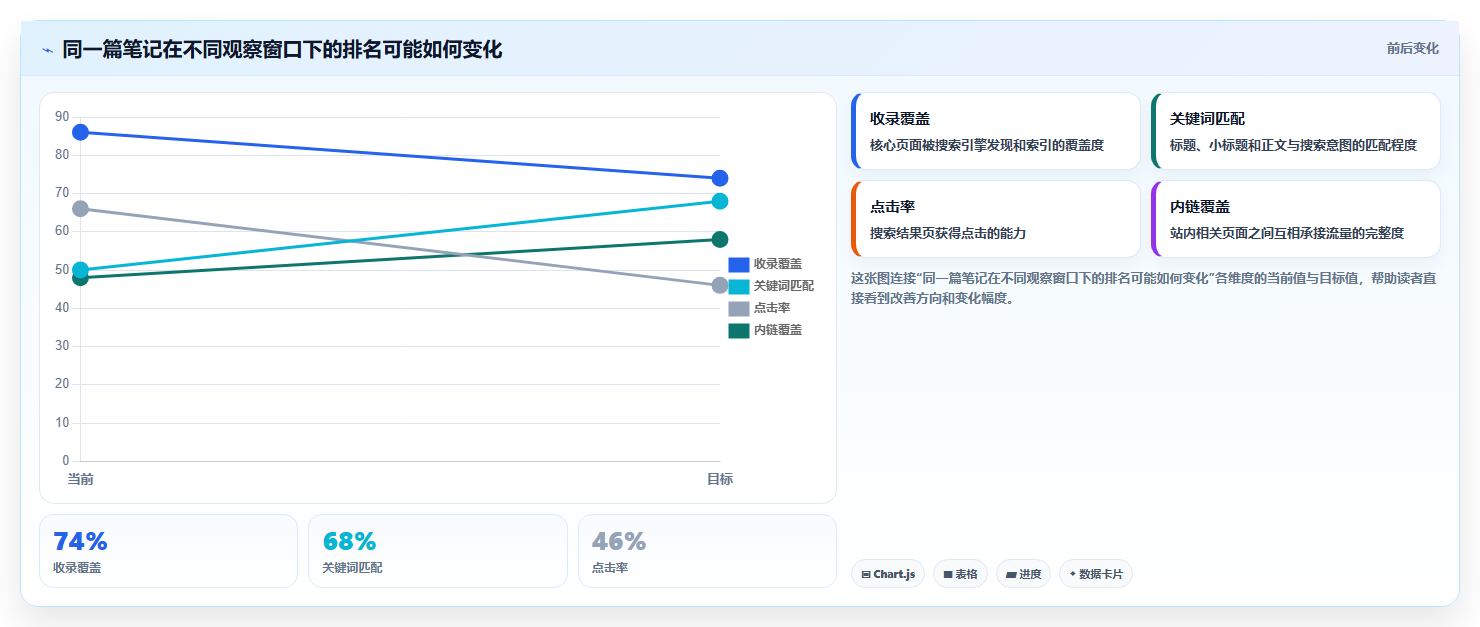Screen dimensions: 1480x627
Task: Click the 当前 x-axis label
Action: click(x=80, y=479)
